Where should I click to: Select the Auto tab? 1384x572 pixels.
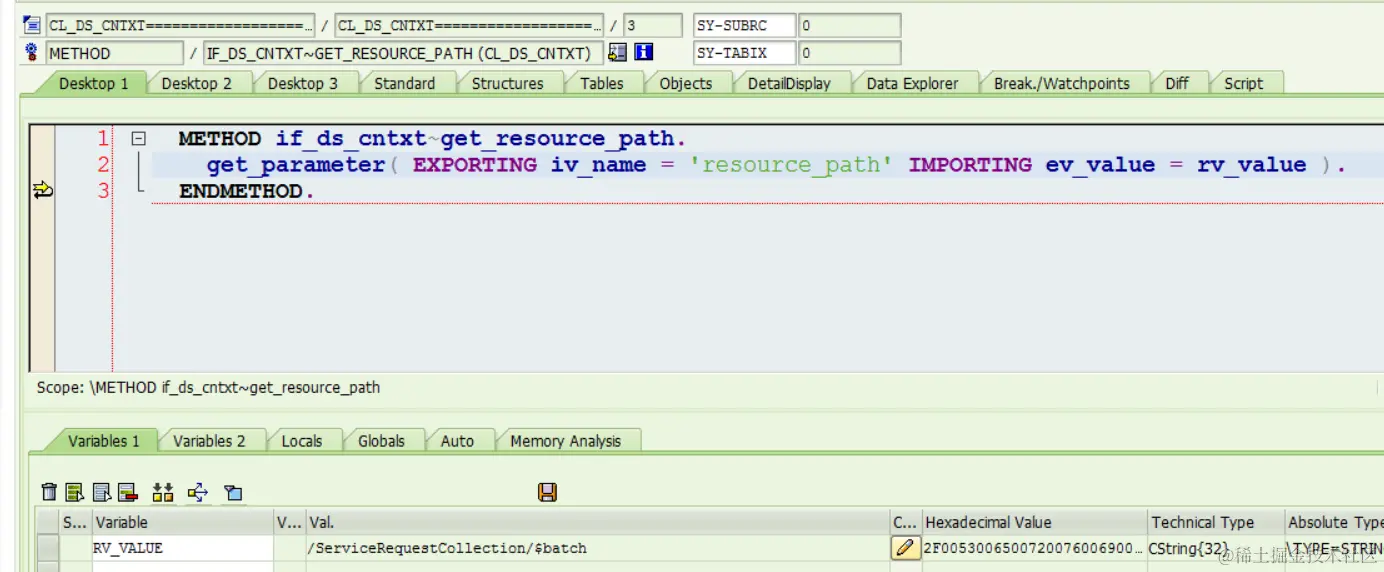click(x=457, y=440)
